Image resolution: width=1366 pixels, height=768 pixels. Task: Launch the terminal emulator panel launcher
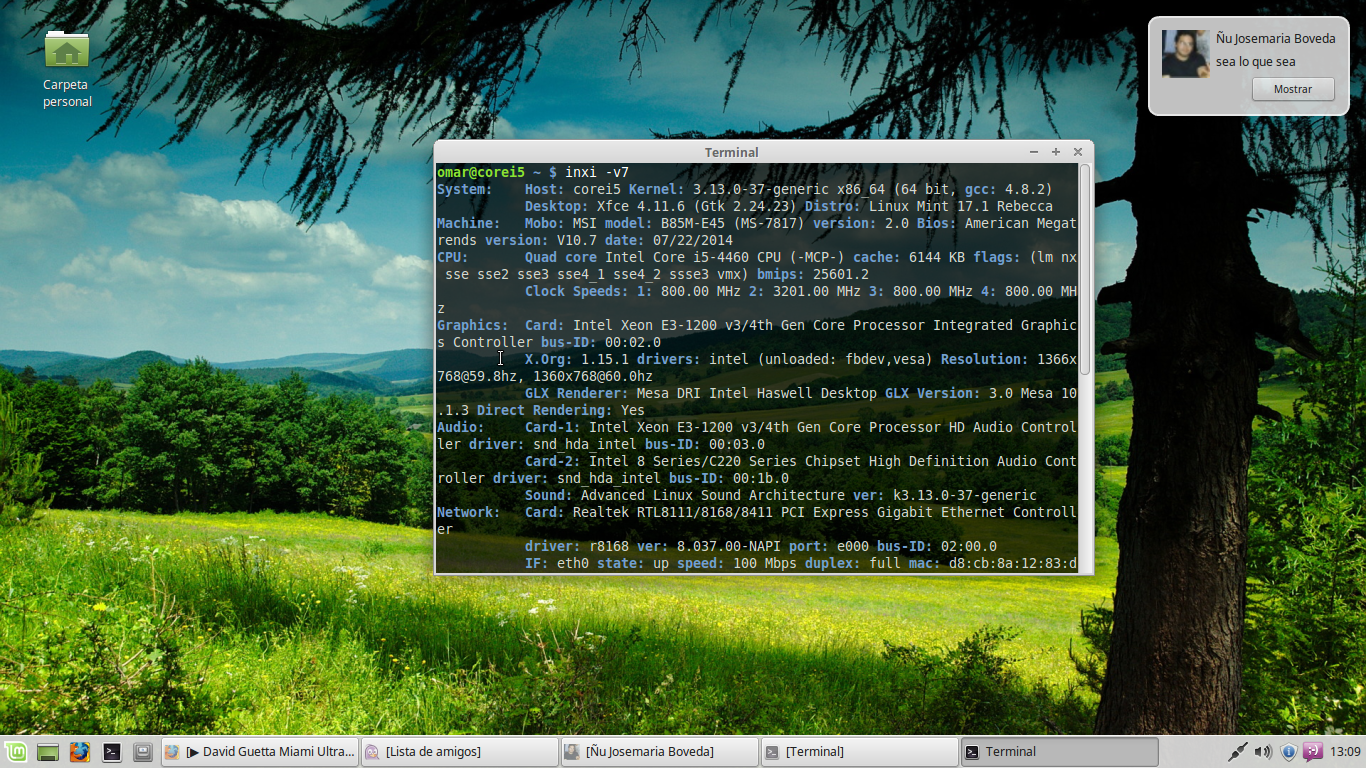click(x=112, y=752)
